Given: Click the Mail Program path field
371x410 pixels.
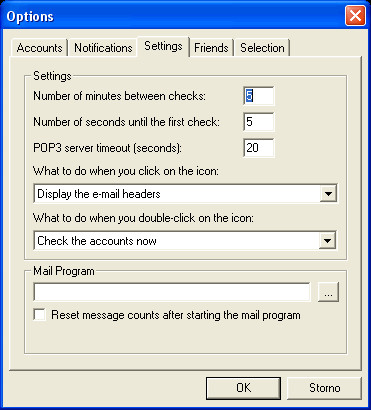Looking at the screenshot, I should pos(172,292).
